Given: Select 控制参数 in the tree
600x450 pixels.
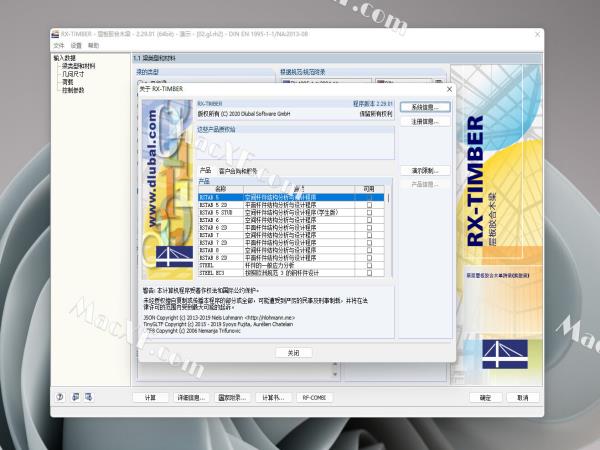Looking at the screenshot, I should pos(73,90).
